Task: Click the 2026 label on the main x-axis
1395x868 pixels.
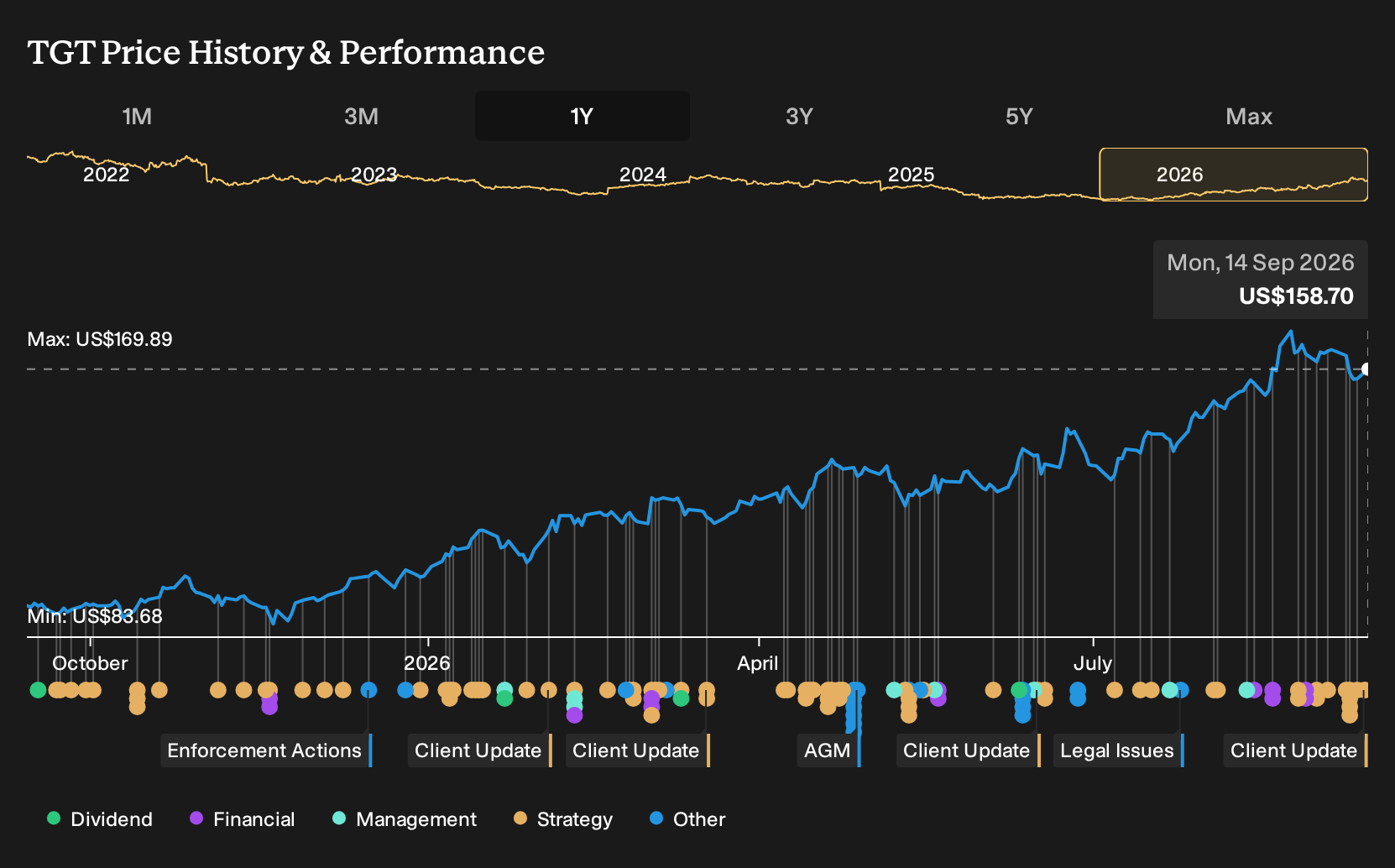Action: click(427, 663)
